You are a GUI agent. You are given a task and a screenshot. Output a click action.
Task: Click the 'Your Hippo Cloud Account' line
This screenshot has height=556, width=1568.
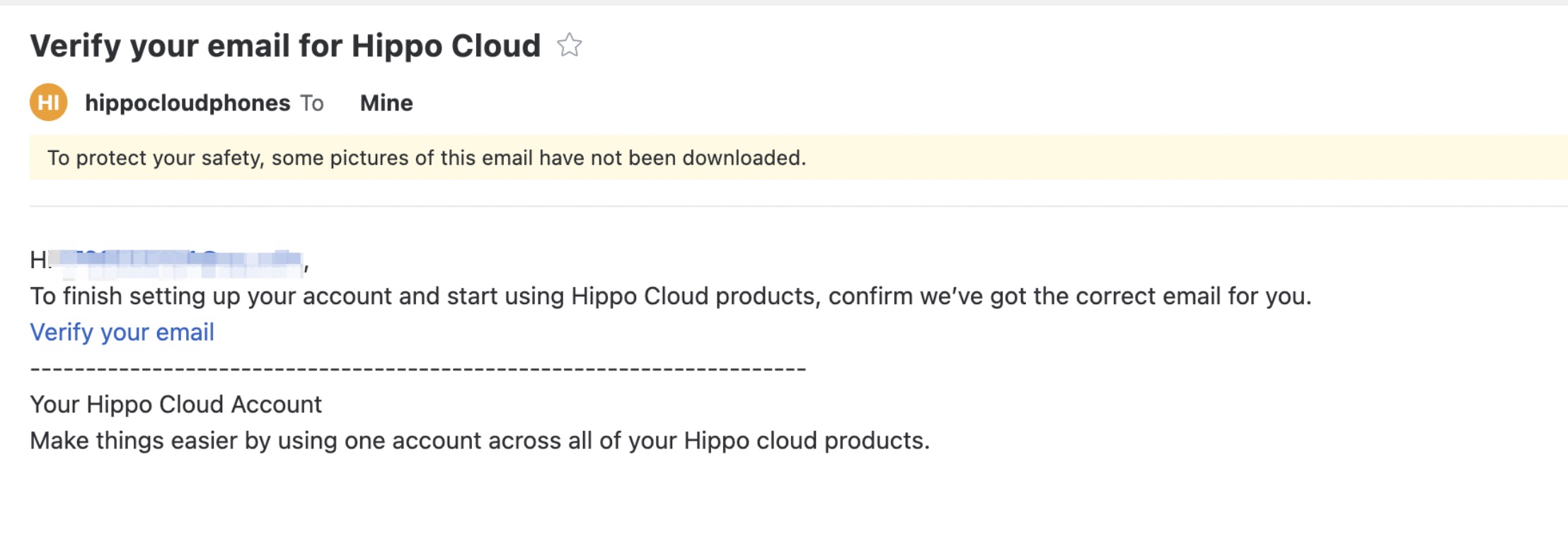tap(175, 405)
